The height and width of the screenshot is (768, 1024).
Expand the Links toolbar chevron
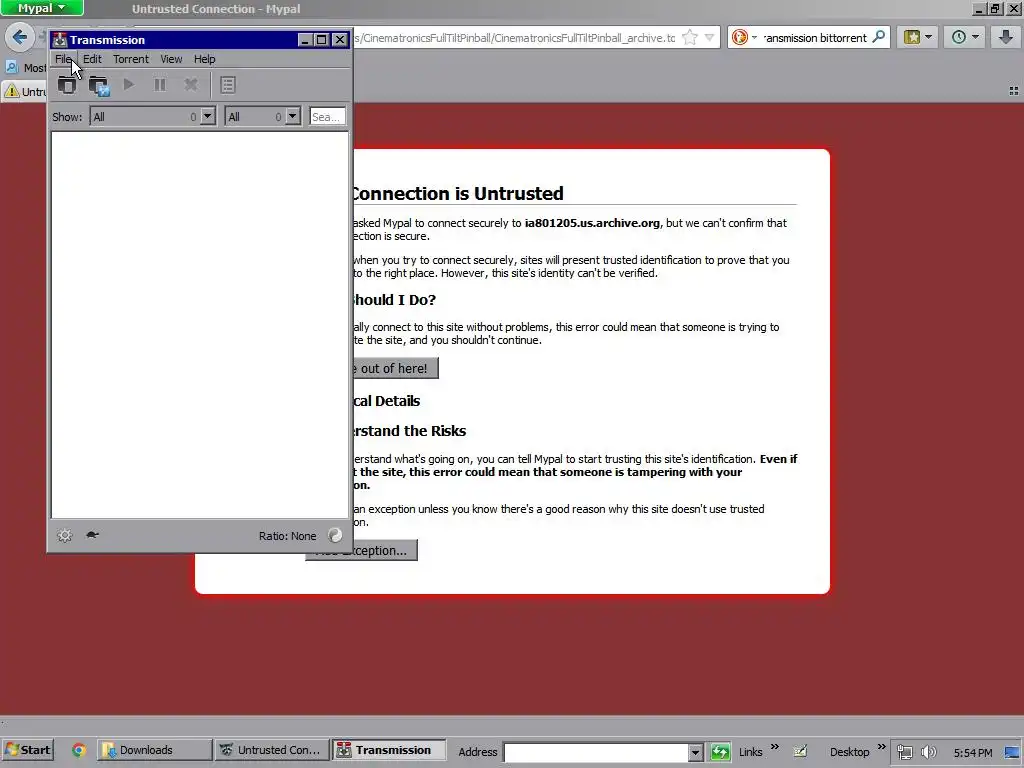(775, 746)
